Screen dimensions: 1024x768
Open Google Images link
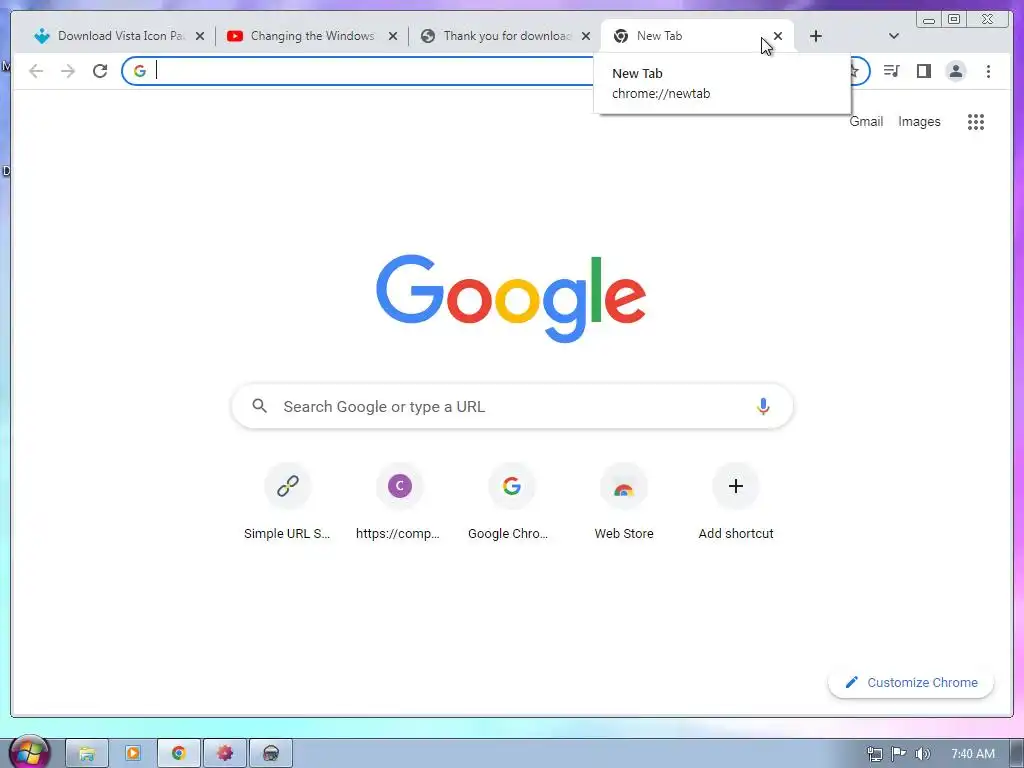(919, 121)
